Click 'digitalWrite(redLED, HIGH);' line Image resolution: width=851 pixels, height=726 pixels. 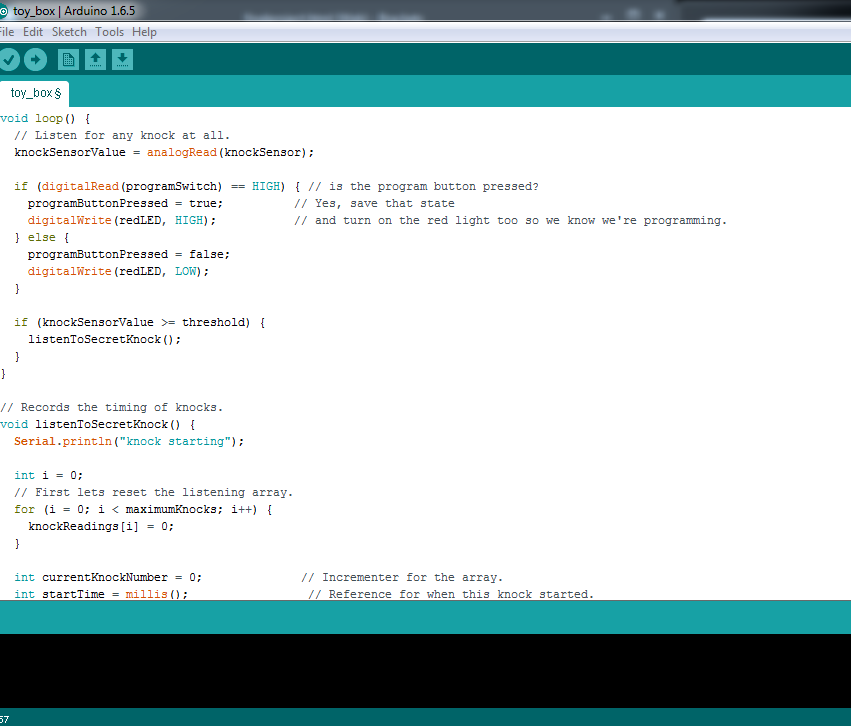tap(122, 220)
